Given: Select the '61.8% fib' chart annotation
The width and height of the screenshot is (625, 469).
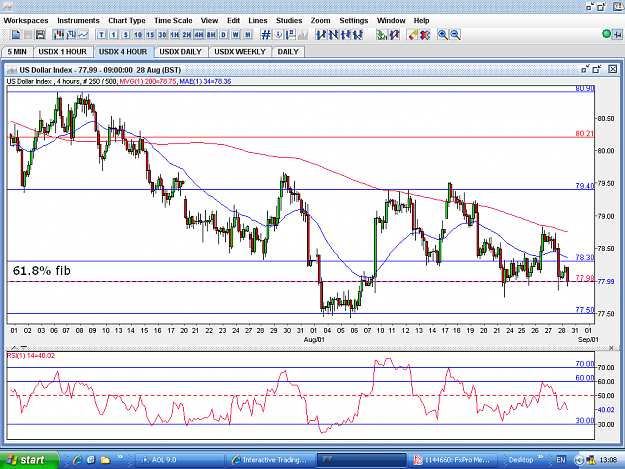Looking at the screenshot, I should point(41,271).
